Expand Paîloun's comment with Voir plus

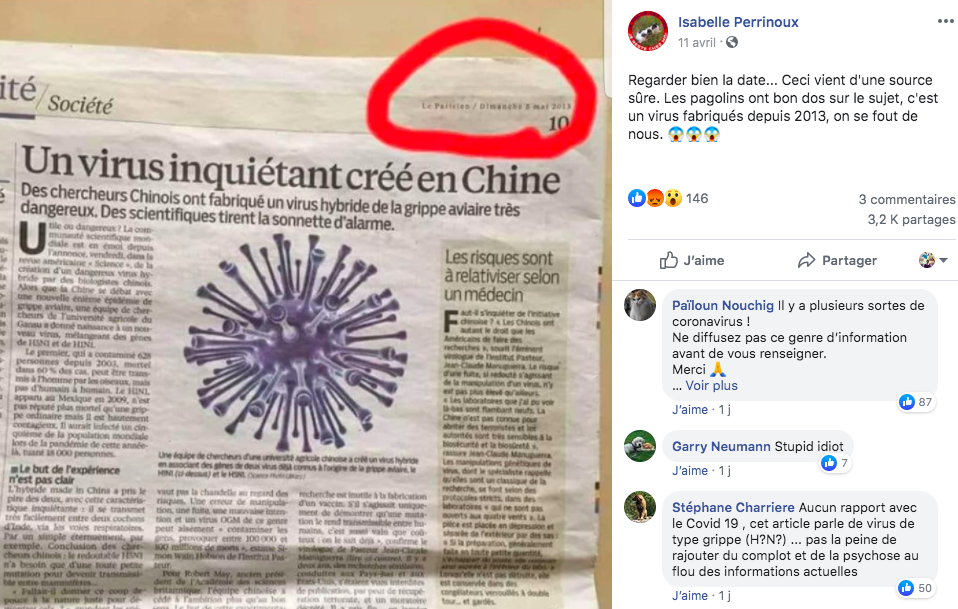pos(711,385)
